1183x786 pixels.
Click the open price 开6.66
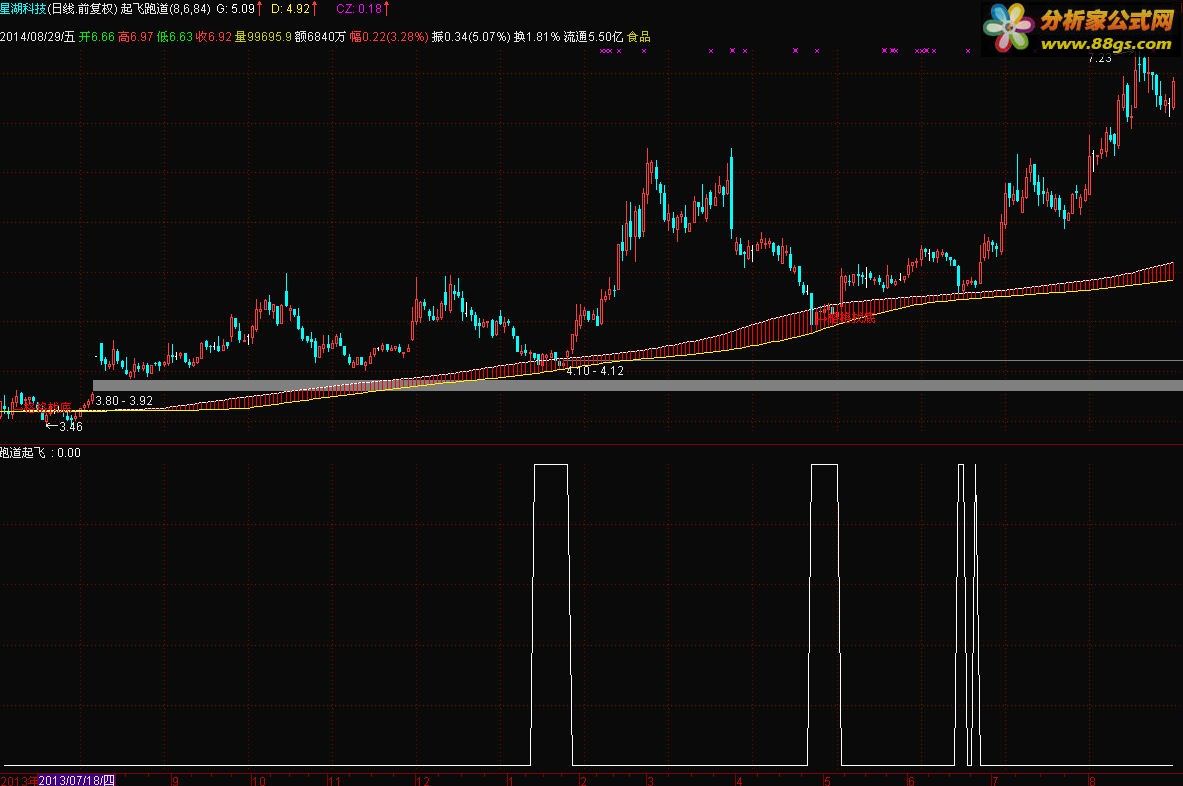click(97, 36)
